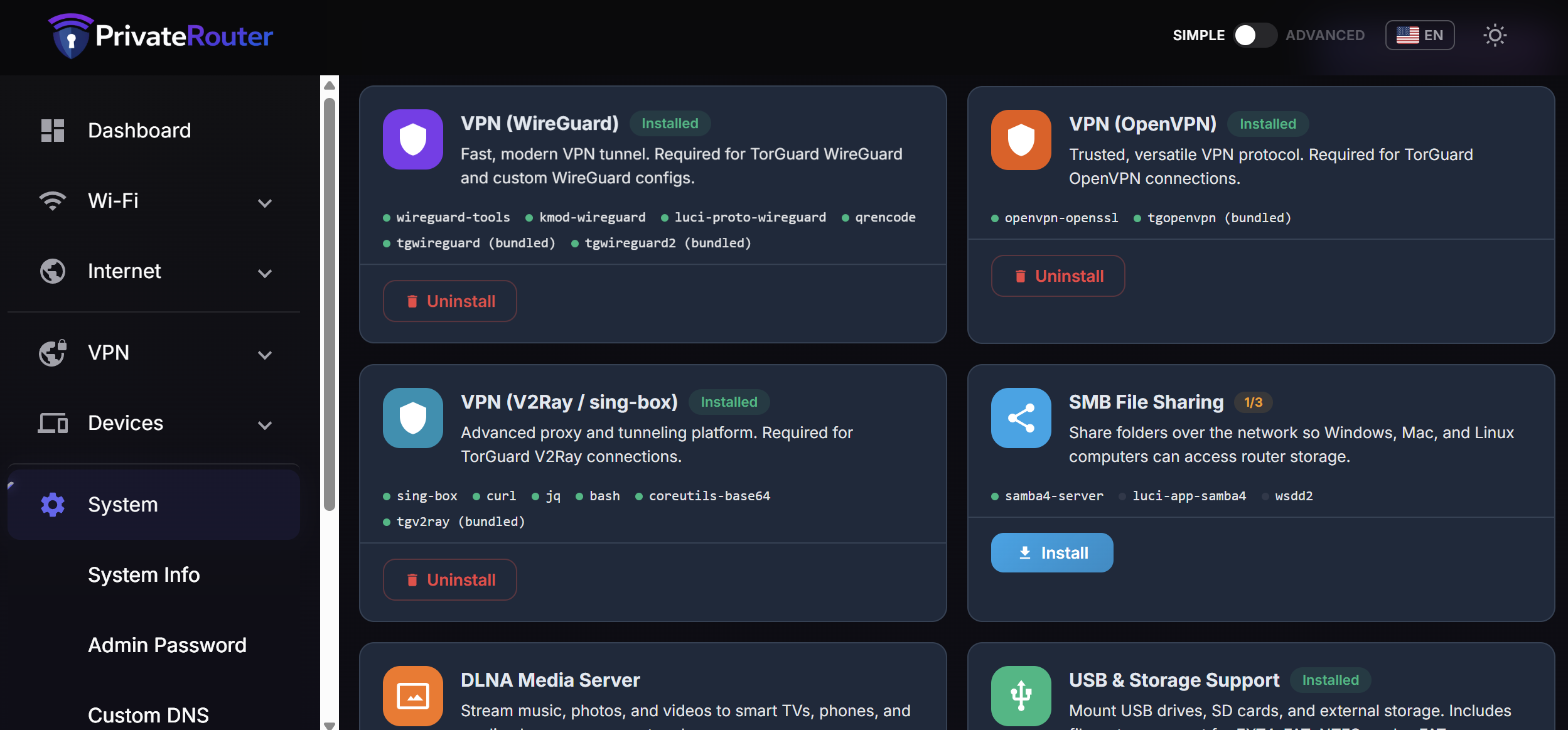
Task: Open the EN language selector
Action: (x=1420, y=35)
